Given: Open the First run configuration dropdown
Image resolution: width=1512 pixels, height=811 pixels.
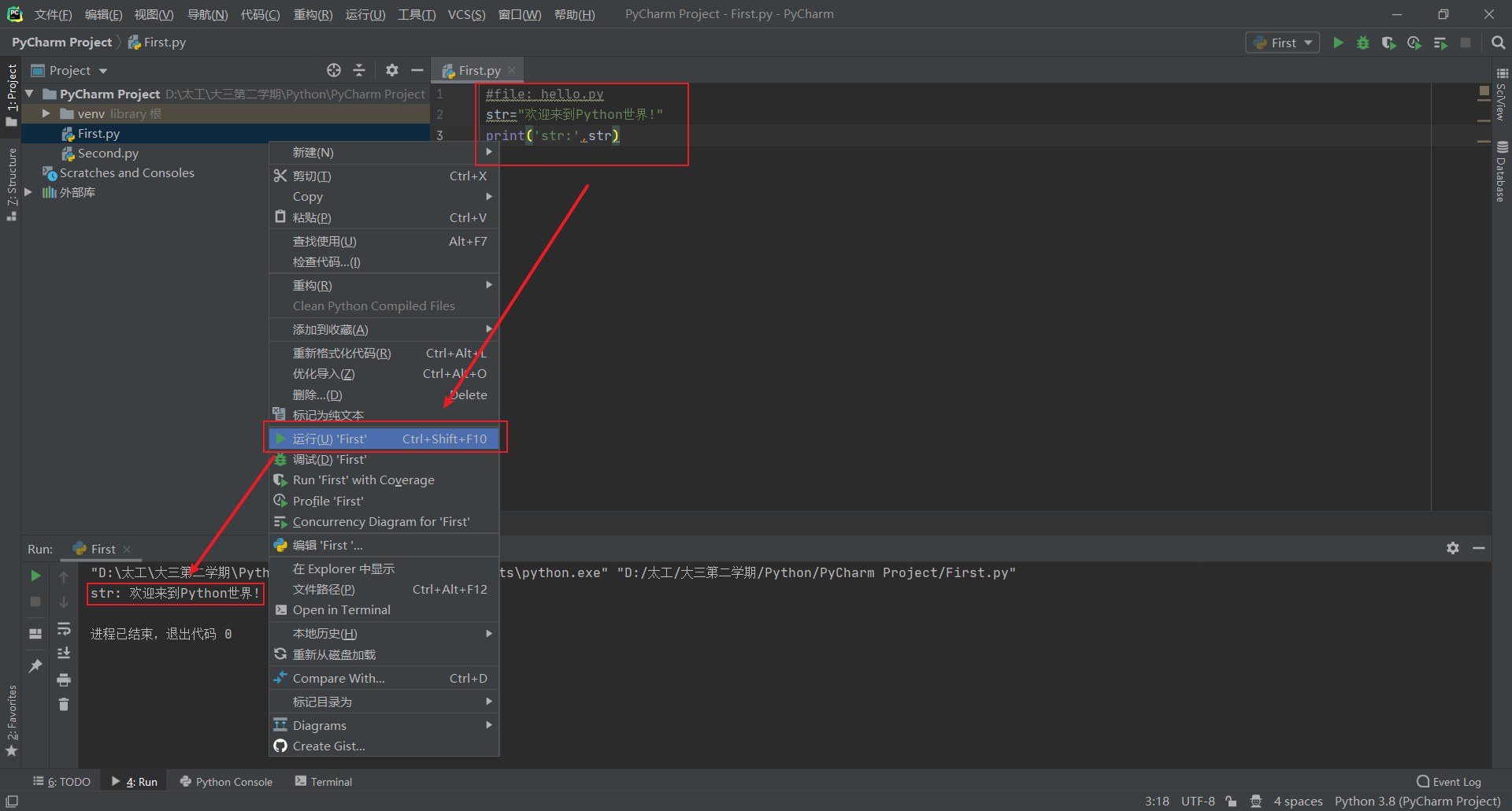Looking at the screenshot, I should click(1283, 43).
